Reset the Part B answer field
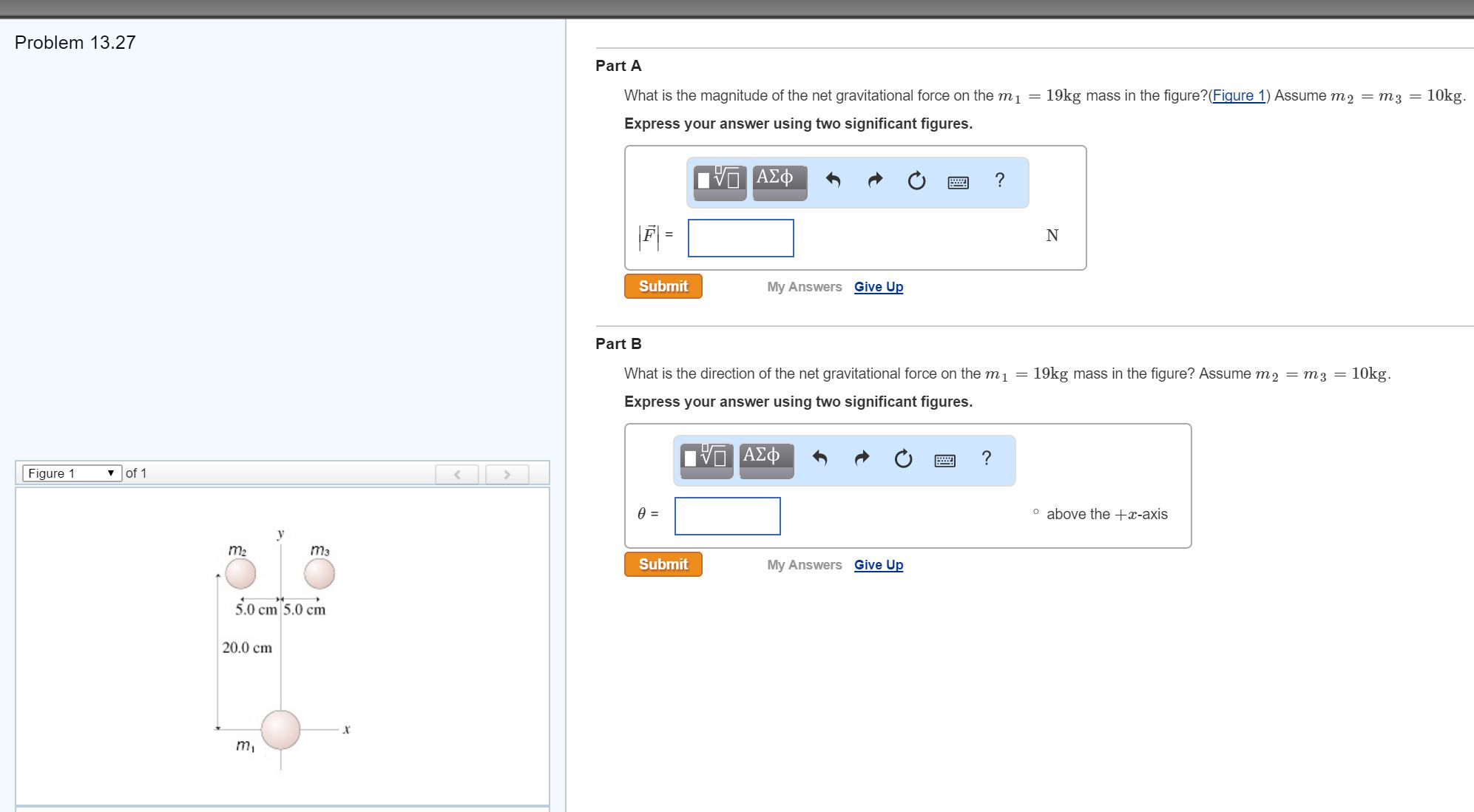 903,459
